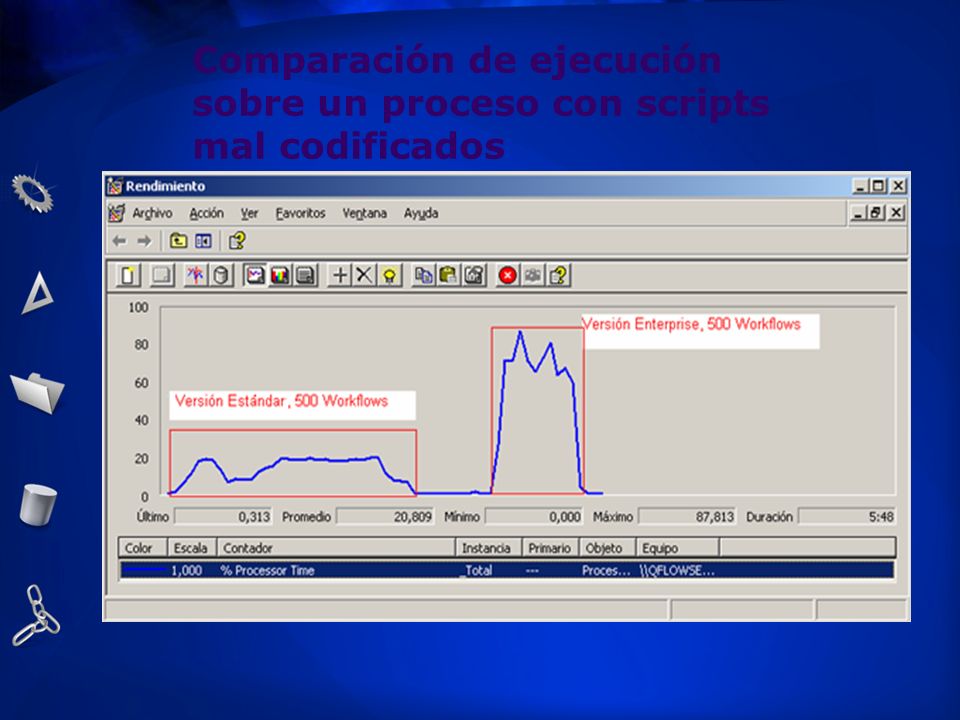Click the Instancia column header
Image resolution: width=960 pixels, height=720 pixels.
coord(488,548)
